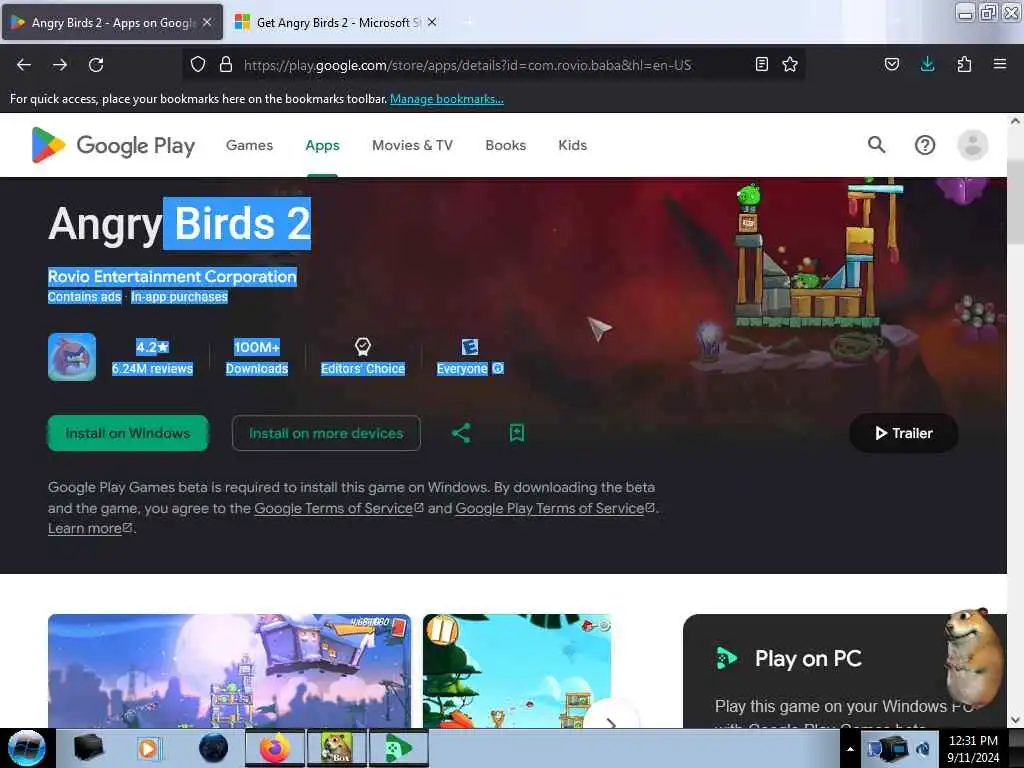The image size is (1024, 768).
Task: Go back to the previous page
Action: click(x=24, y=65)
